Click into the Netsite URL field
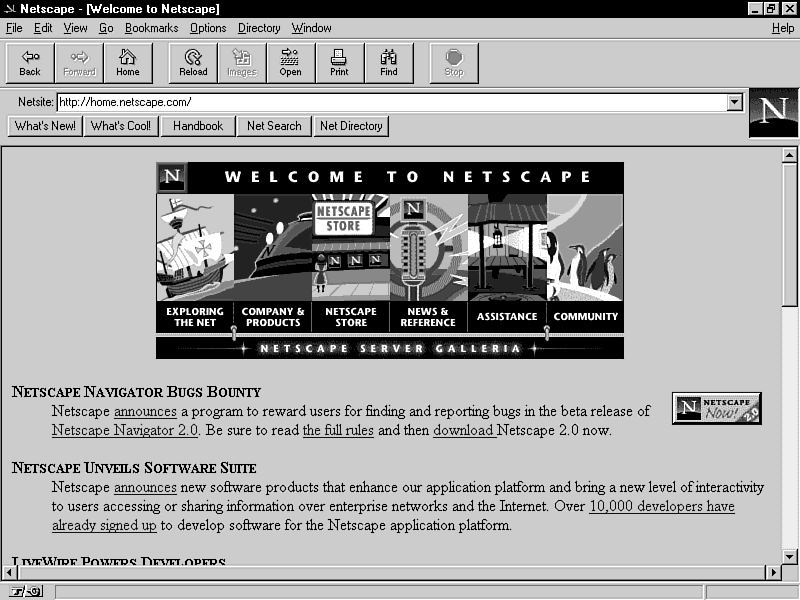Image resolution: width=800 pixels, height=600 pixels. tap(392, 102)
